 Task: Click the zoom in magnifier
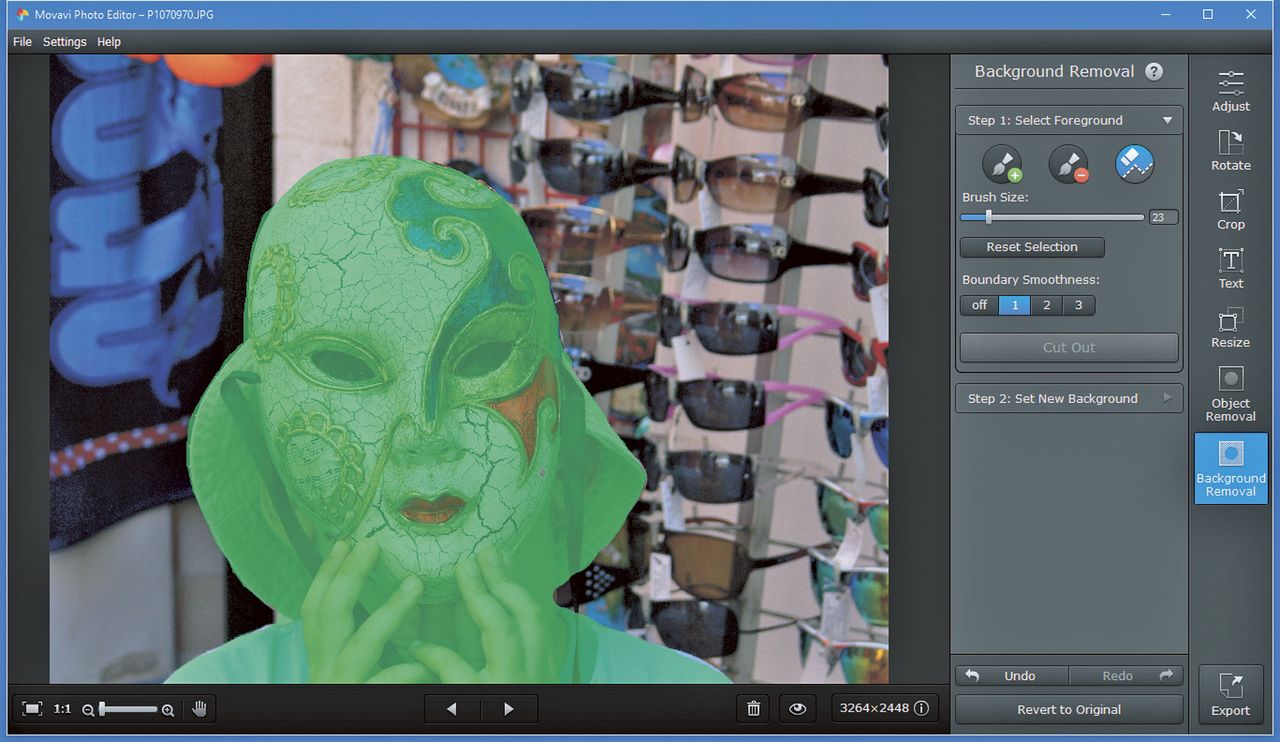[x=168, y=710]
